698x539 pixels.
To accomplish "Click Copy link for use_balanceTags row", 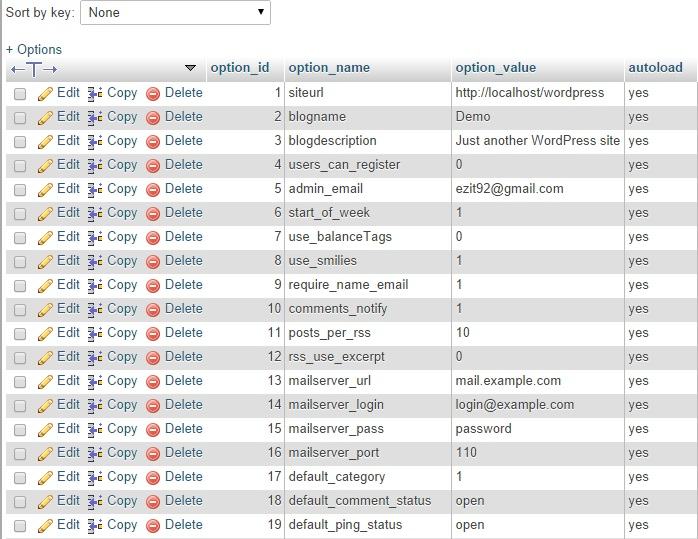I will (x=122, y=237).
